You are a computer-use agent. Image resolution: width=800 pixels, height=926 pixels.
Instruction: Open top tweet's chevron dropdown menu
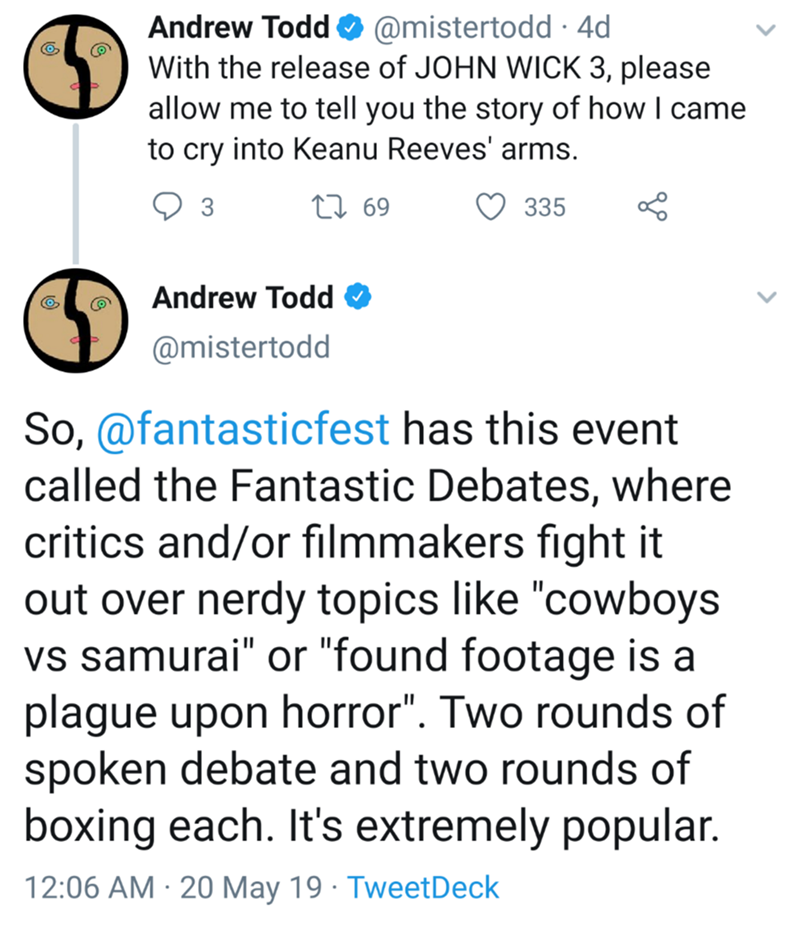pos(765,31)
